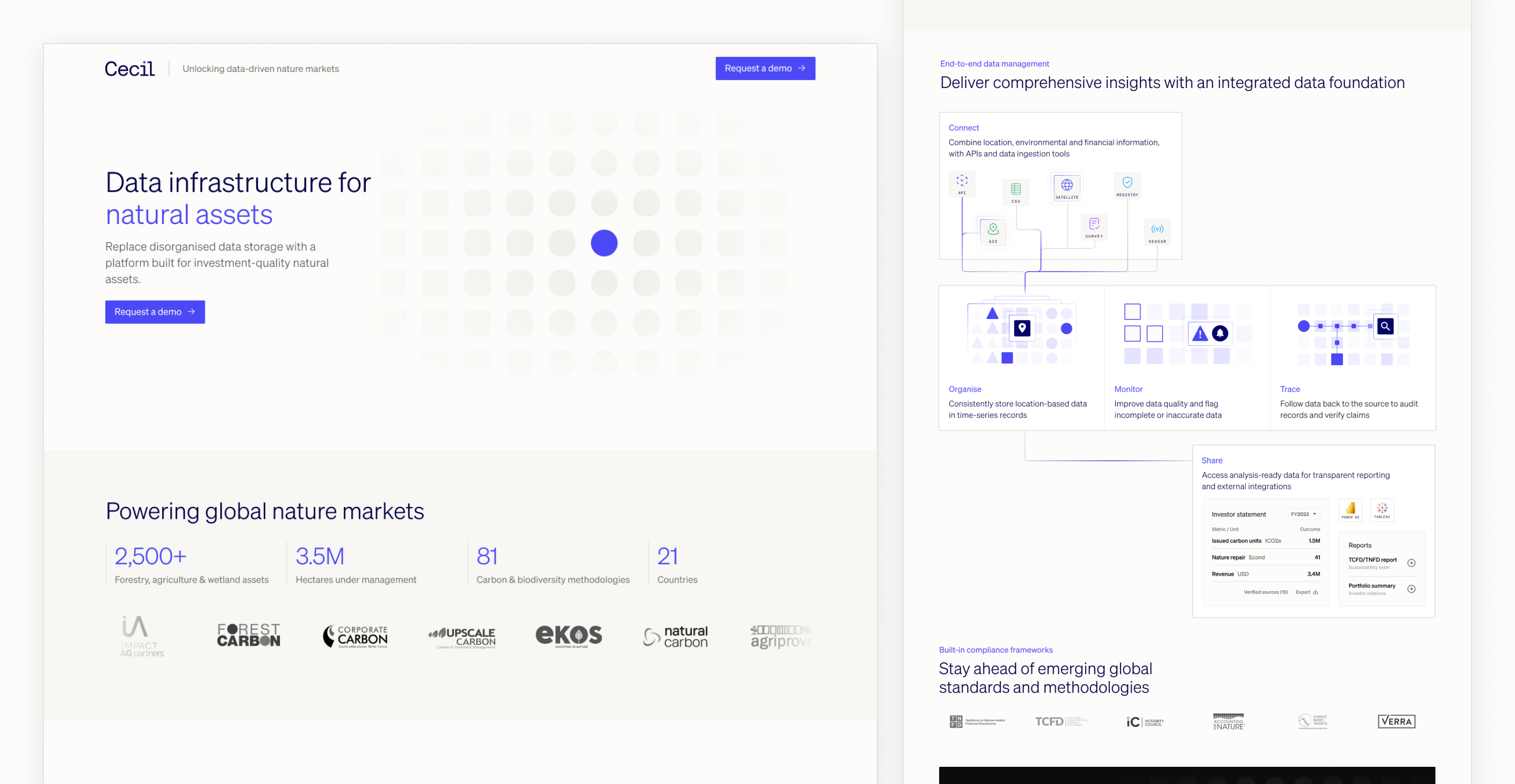Click the Cecil logo

129,69
